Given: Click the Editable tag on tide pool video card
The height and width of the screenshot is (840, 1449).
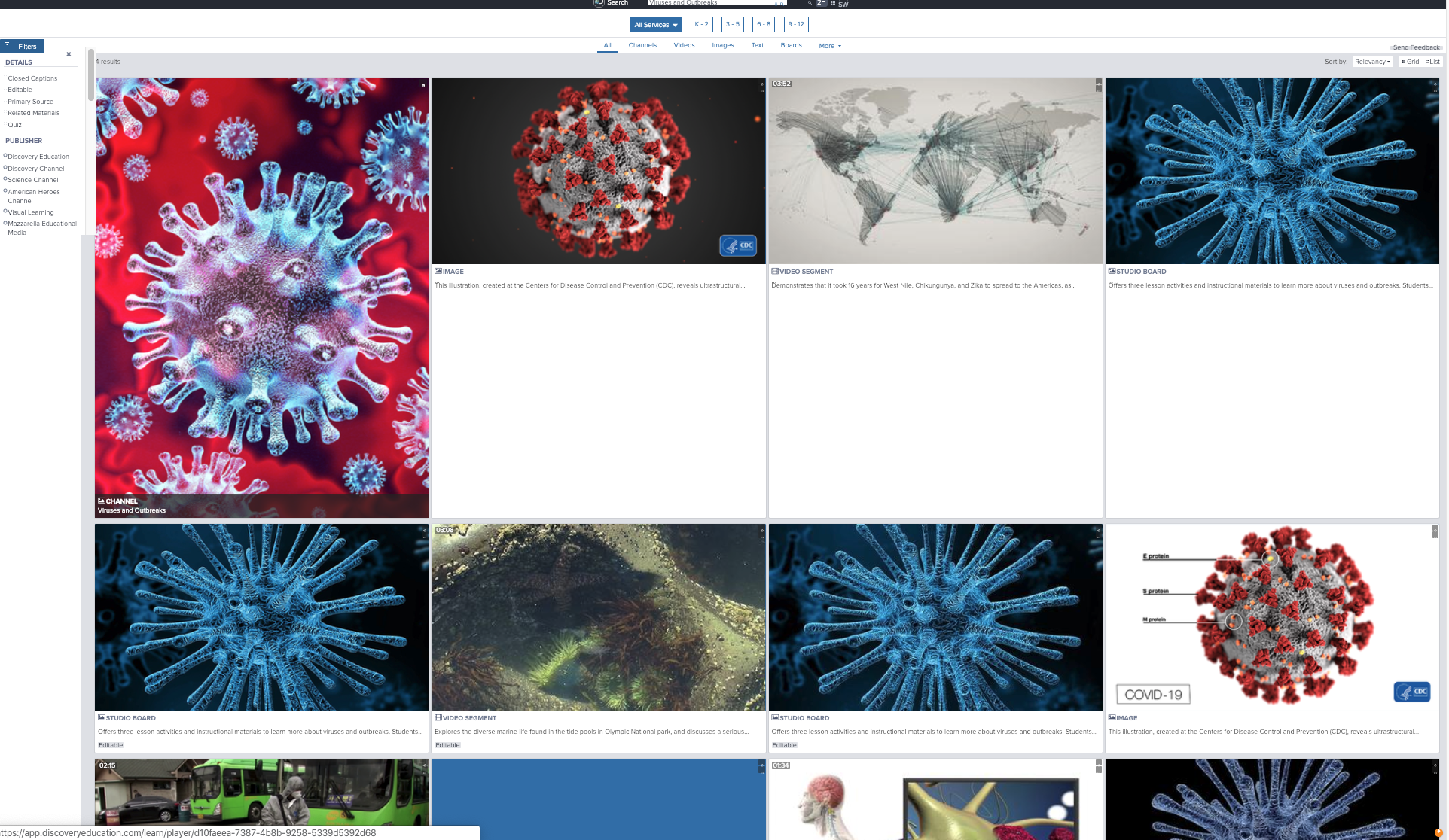Looking at the screenshot, I should click(447, 745).
